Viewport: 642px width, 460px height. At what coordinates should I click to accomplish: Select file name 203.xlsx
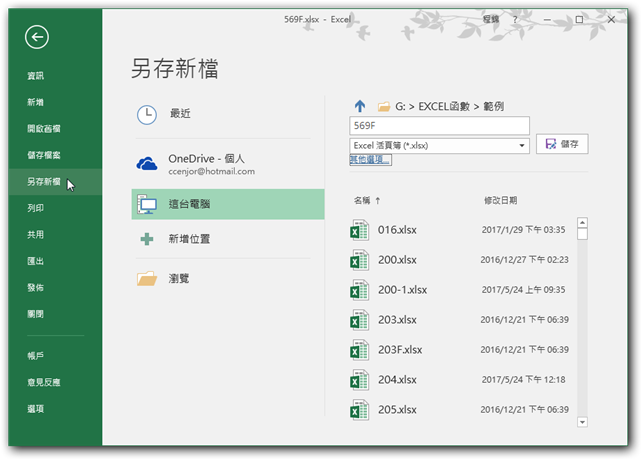point(397,320)
